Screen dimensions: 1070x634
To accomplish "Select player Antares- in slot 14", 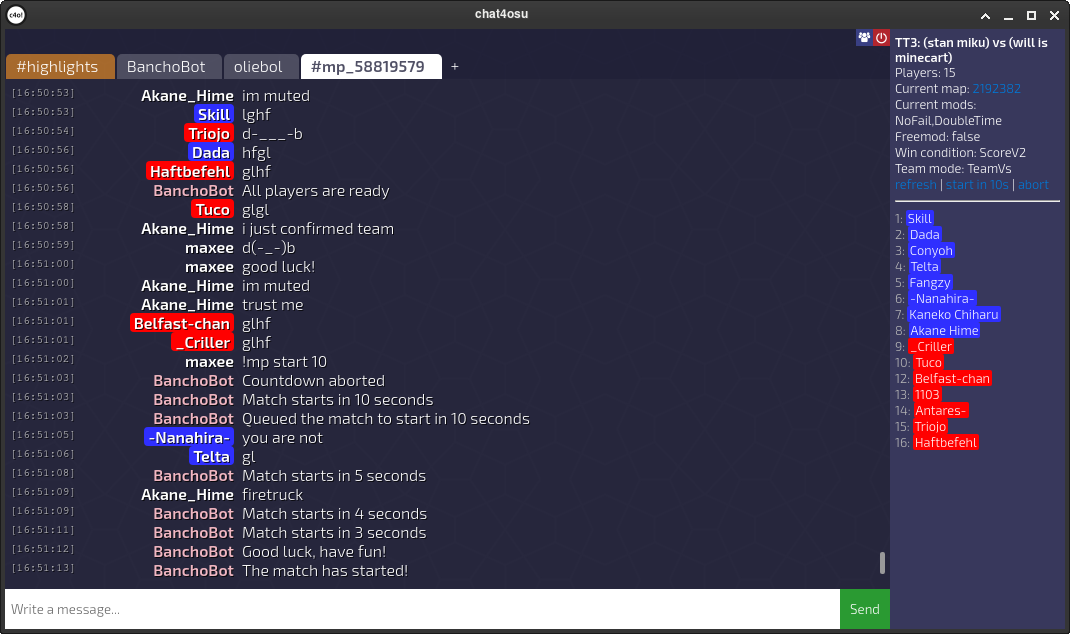I will (x=940, y=411).
